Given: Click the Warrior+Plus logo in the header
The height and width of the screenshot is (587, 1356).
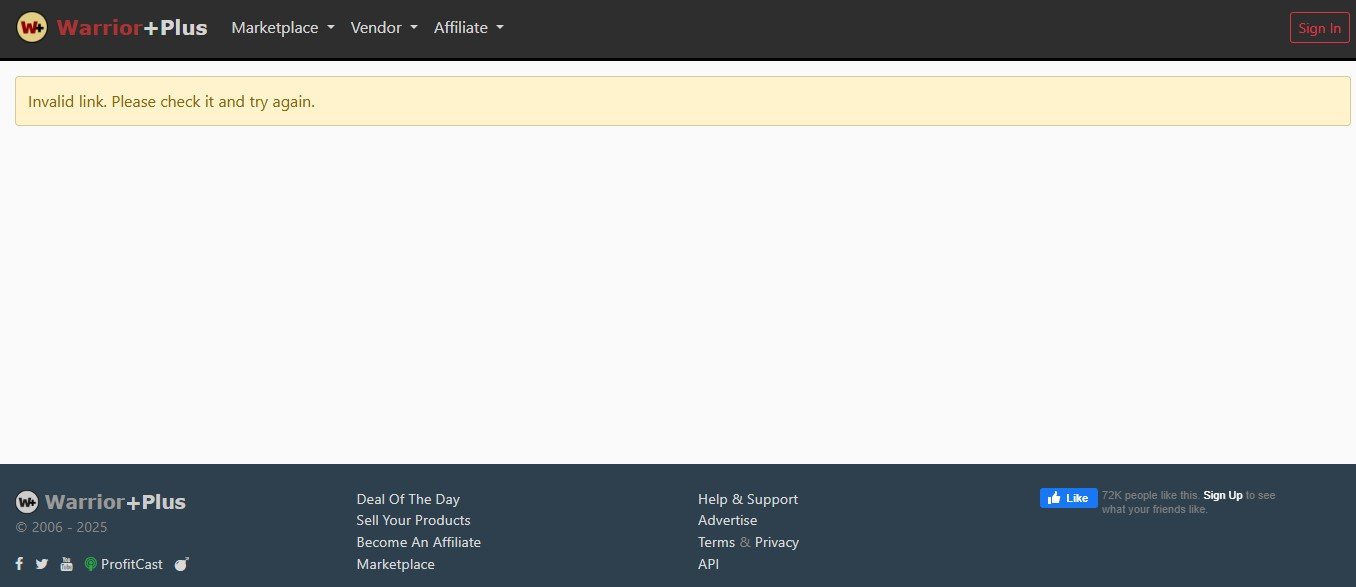Looking at the screenshot, I should click(x=112, y=28).
